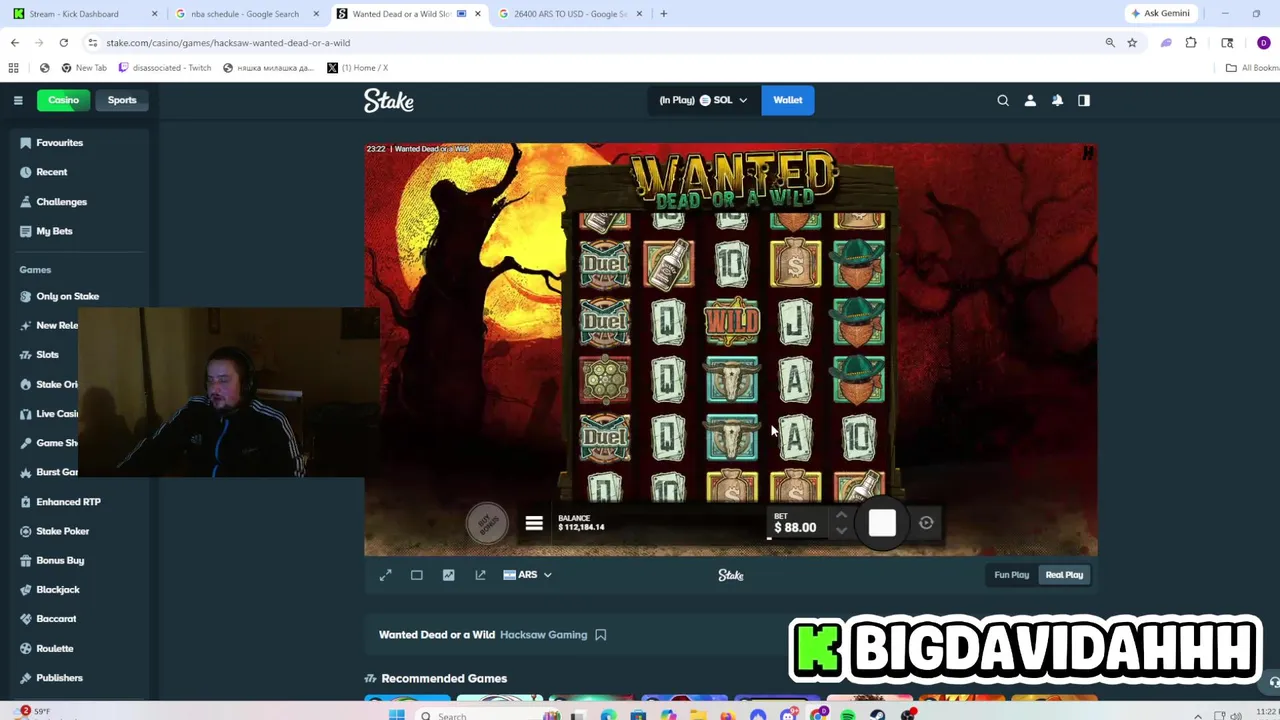
Task: Open Slots category in sidebar
Action: click(x=47, y=355)
